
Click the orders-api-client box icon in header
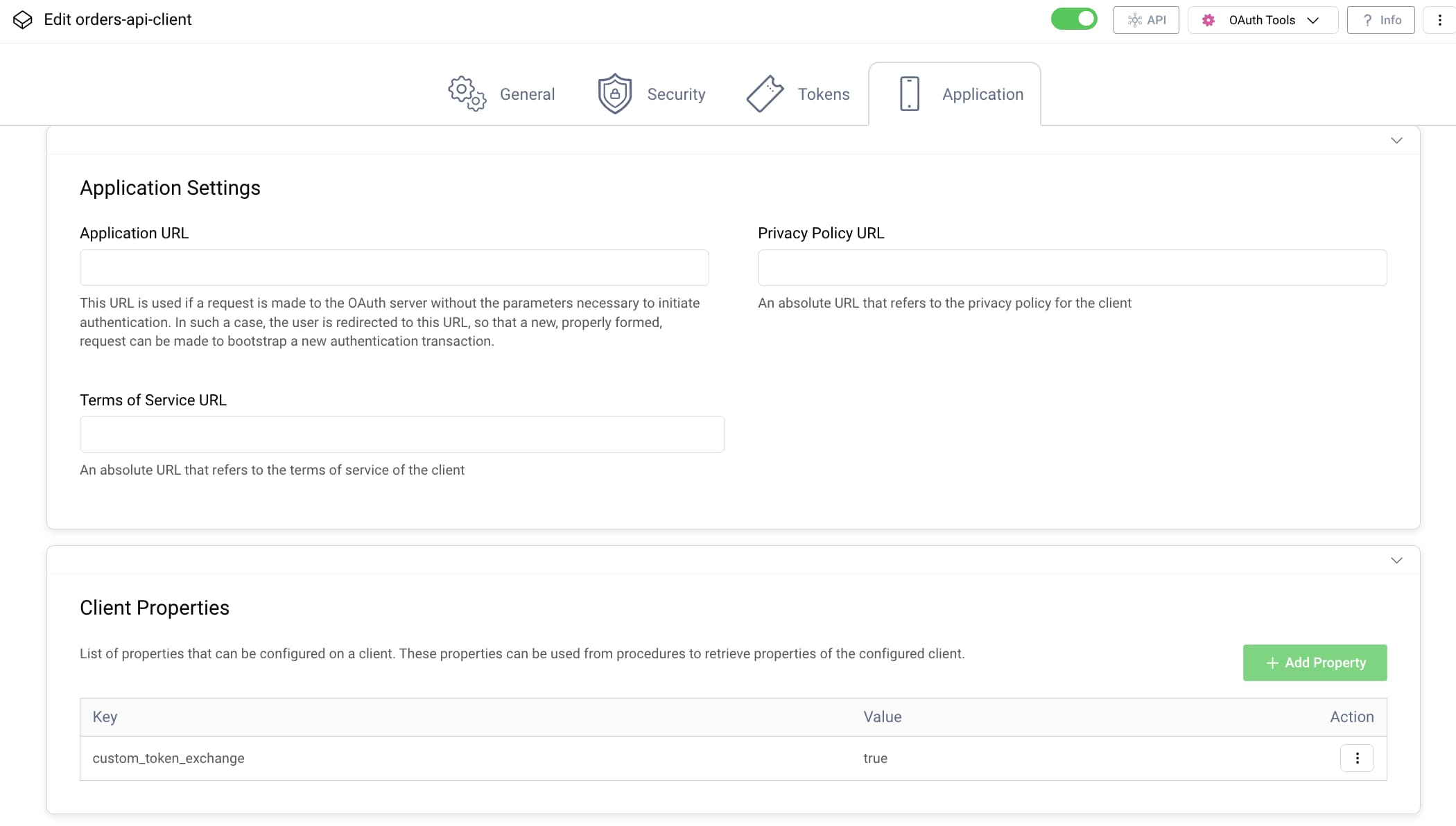[x=23, y=19]
